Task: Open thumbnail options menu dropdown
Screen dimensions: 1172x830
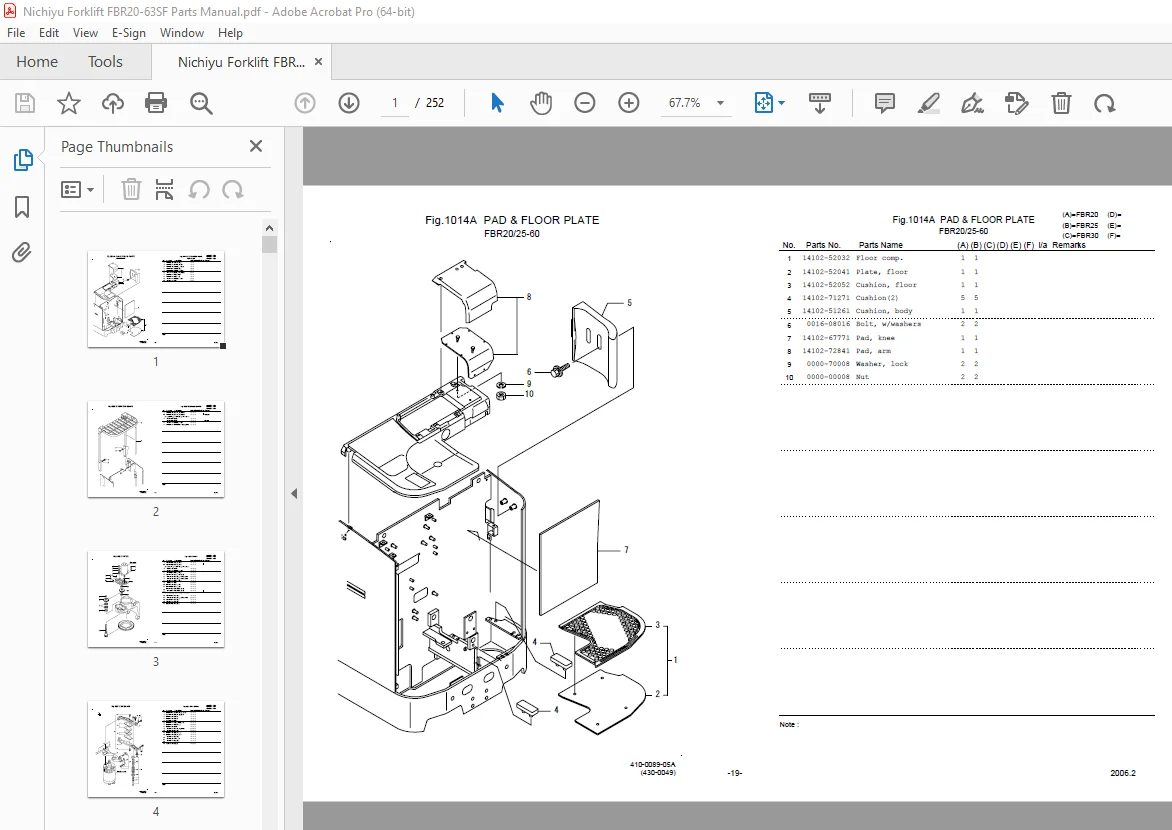Action: (x=77, y=190)
